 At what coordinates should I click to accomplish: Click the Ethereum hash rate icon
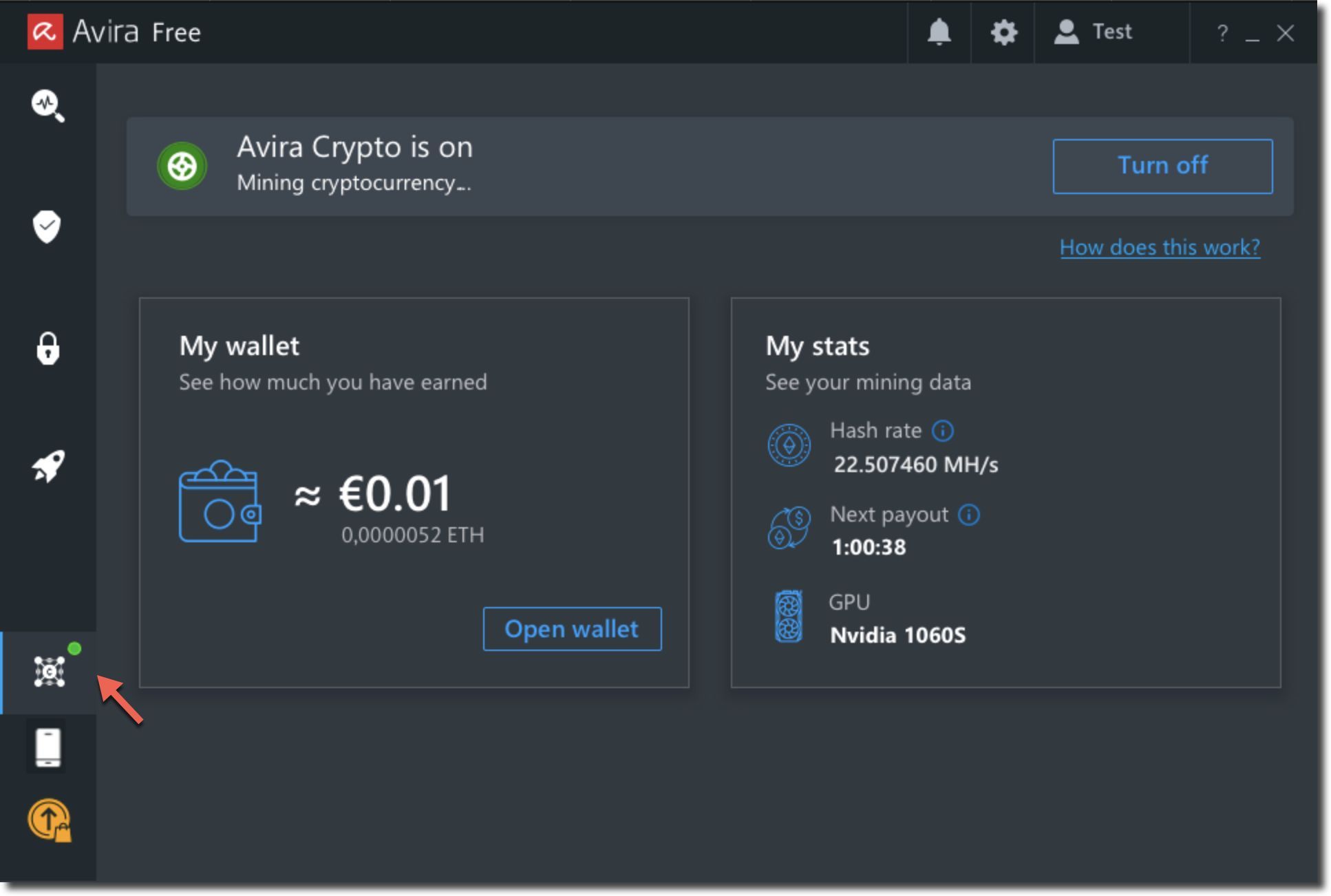[x=789, y=445]
